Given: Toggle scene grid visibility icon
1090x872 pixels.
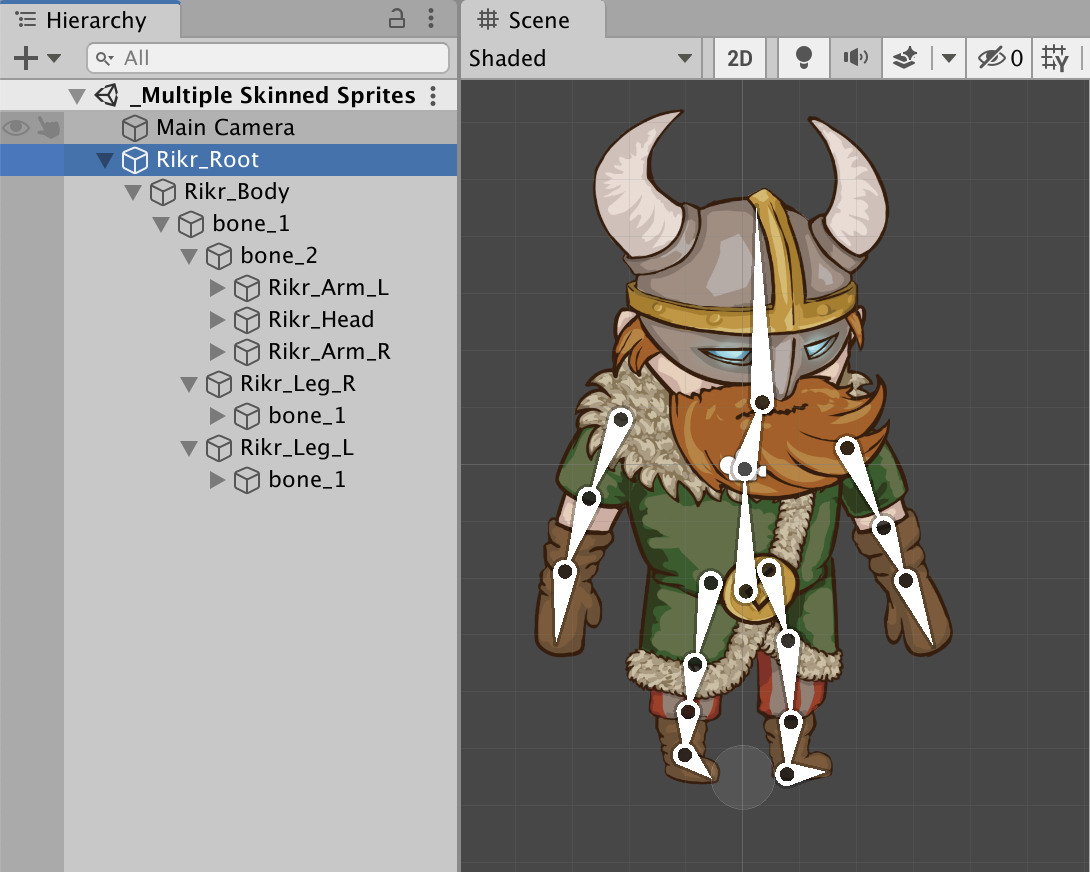Looking at the screenshot, I should coord(1055,59).
